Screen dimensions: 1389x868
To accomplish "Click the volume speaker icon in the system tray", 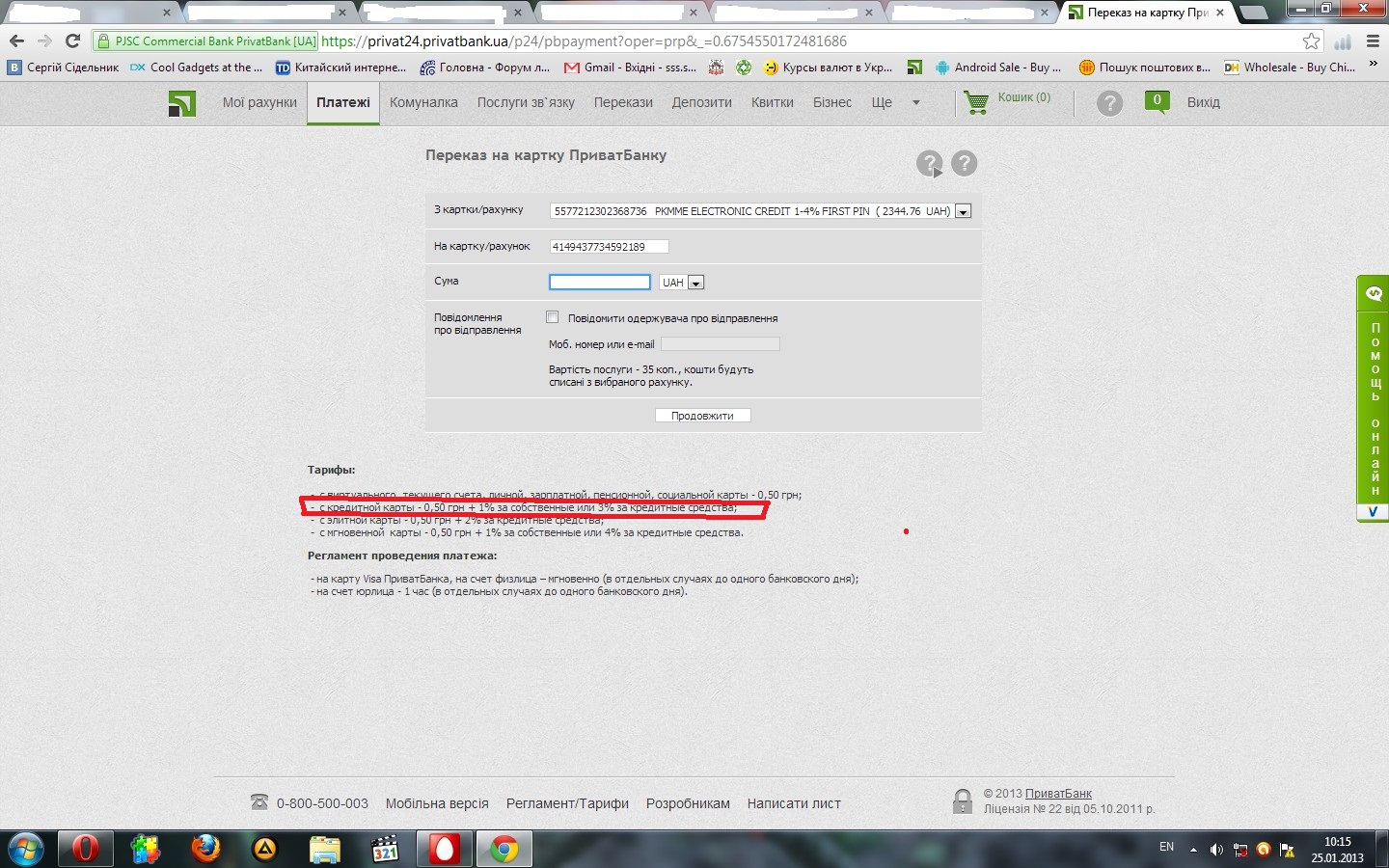I will [x=1216, y=850].
